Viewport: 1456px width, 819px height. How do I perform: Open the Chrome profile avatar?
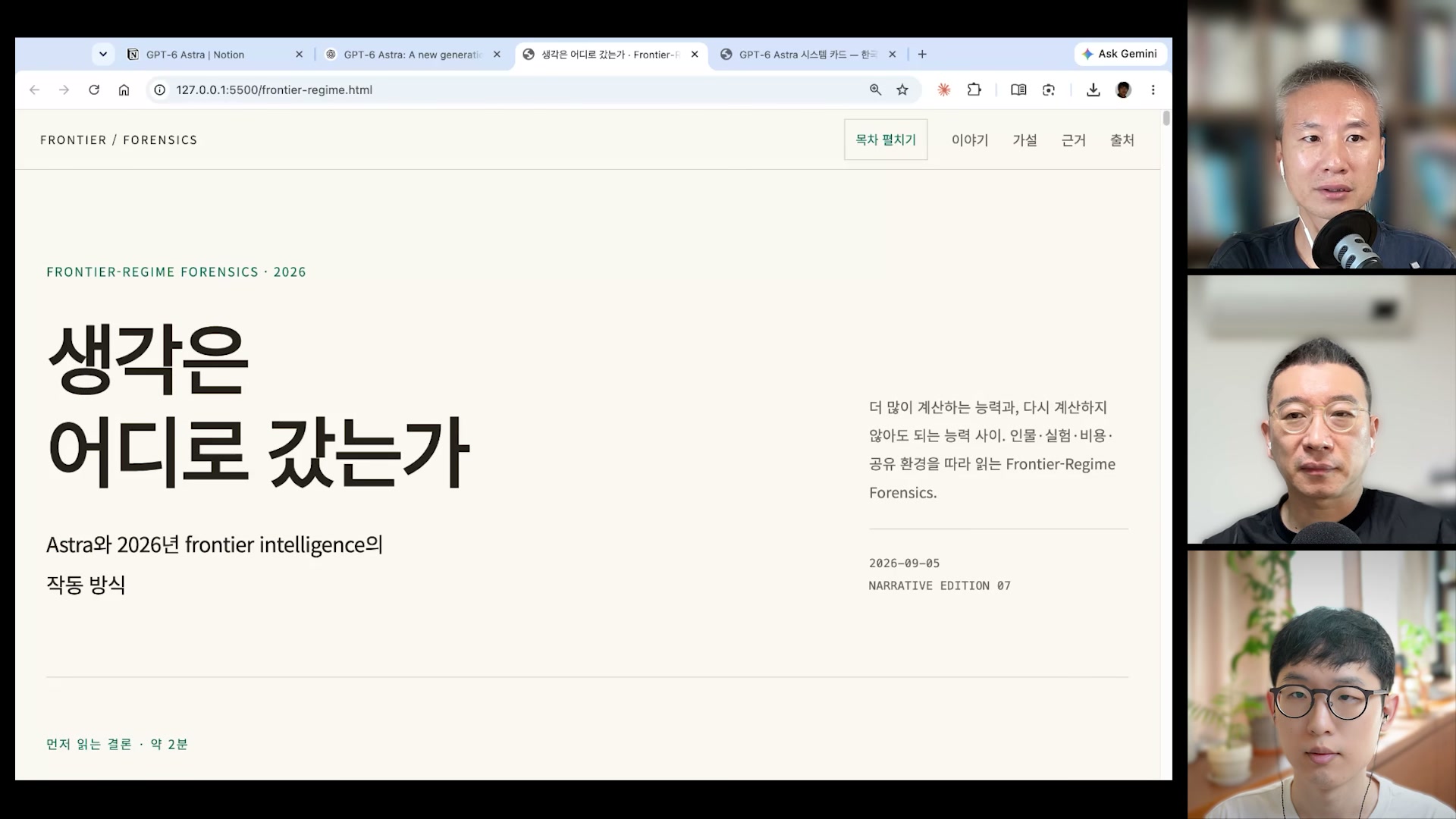(1123, 89)
